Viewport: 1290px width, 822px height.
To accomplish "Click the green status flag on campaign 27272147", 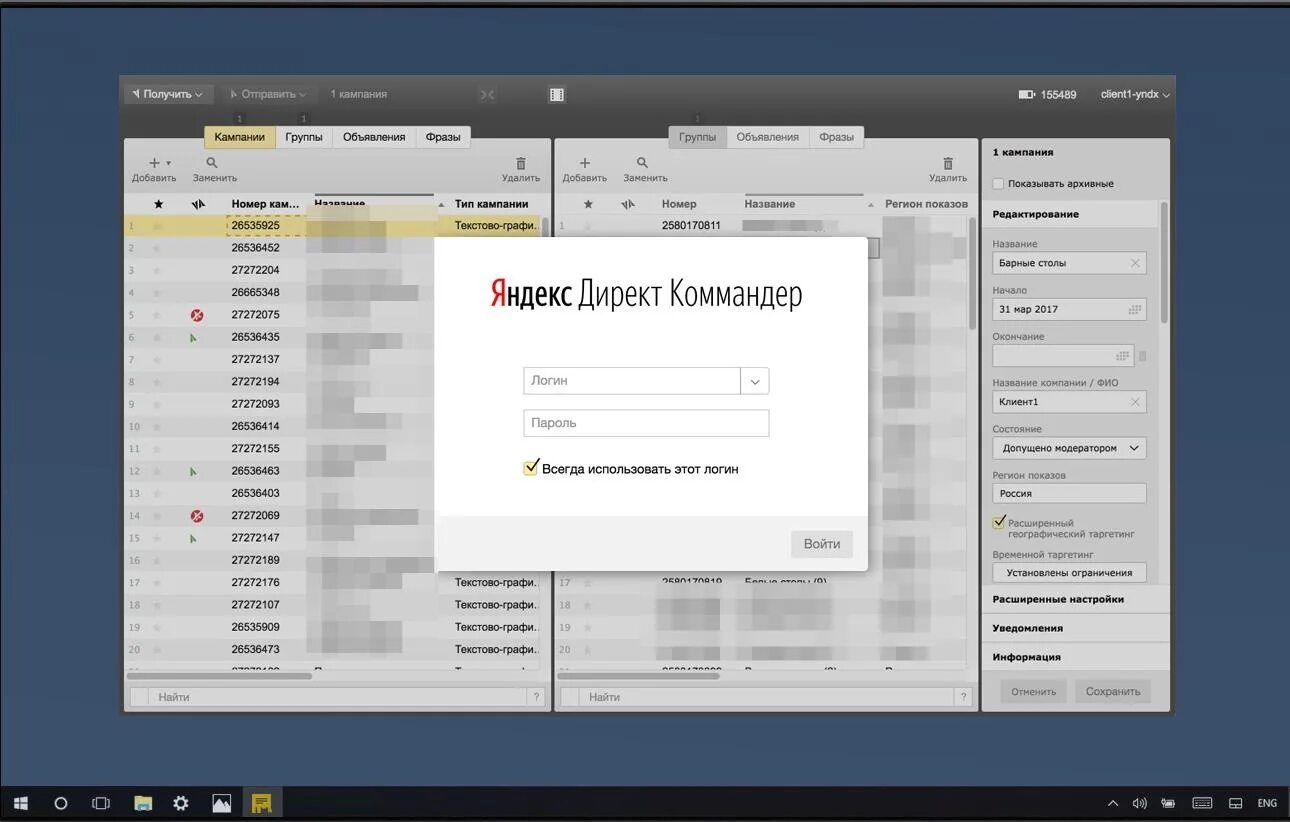I will [x=193, y=538].
